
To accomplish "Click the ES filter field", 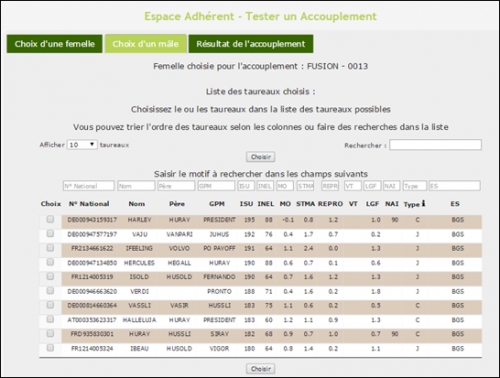I will (x=455, y=186).
